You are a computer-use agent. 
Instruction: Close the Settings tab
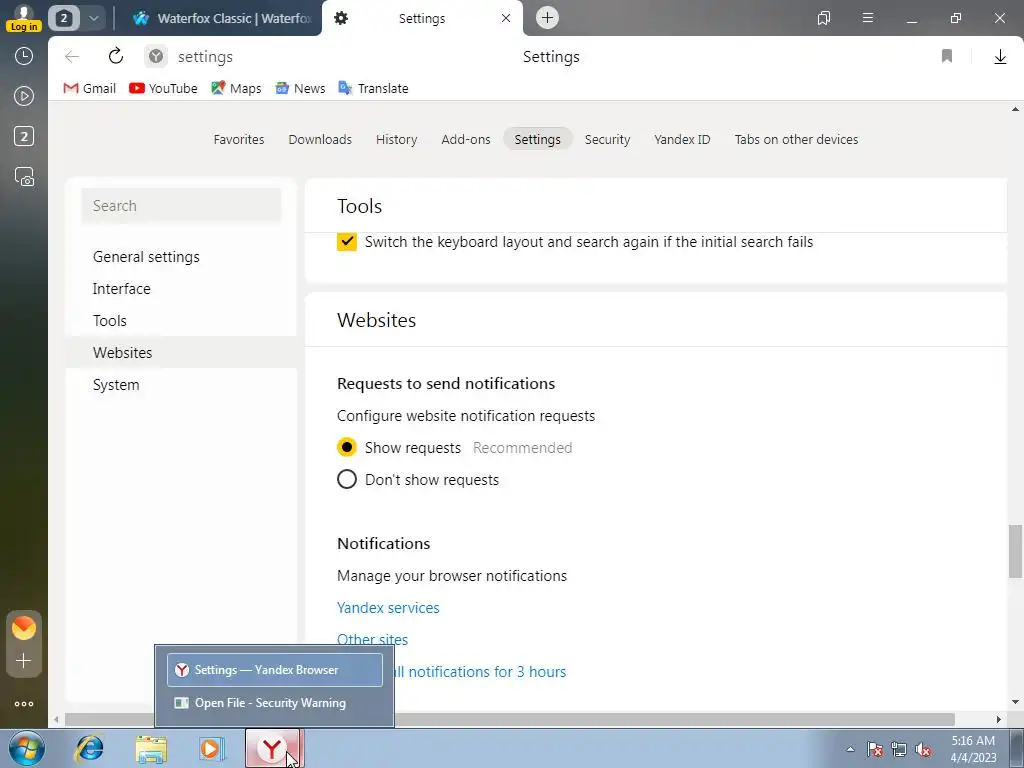click(505, 18)
